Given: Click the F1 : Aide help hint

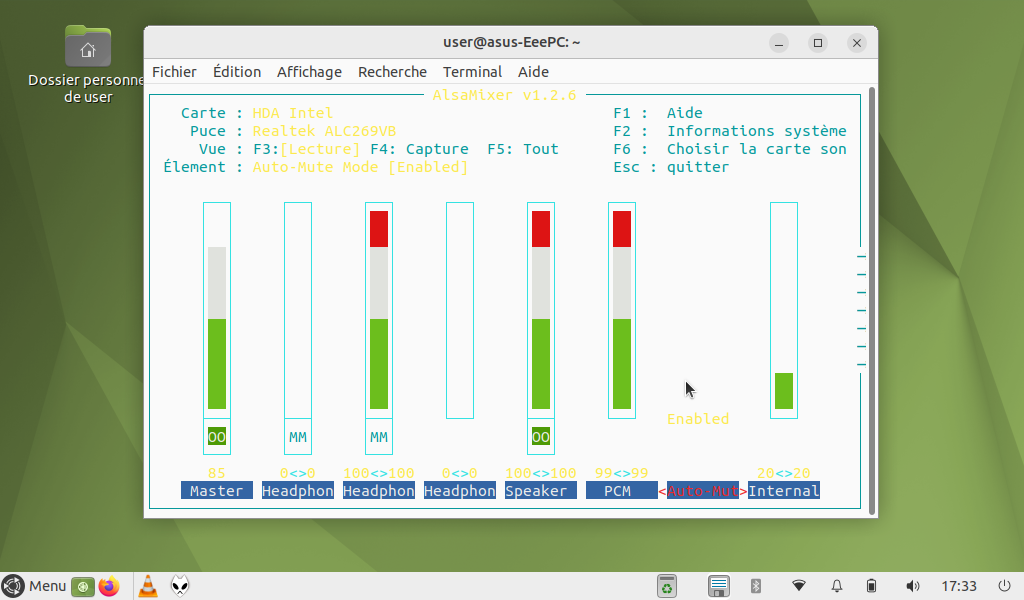Looking at the screenshot, I should click(x=658, y=113).
